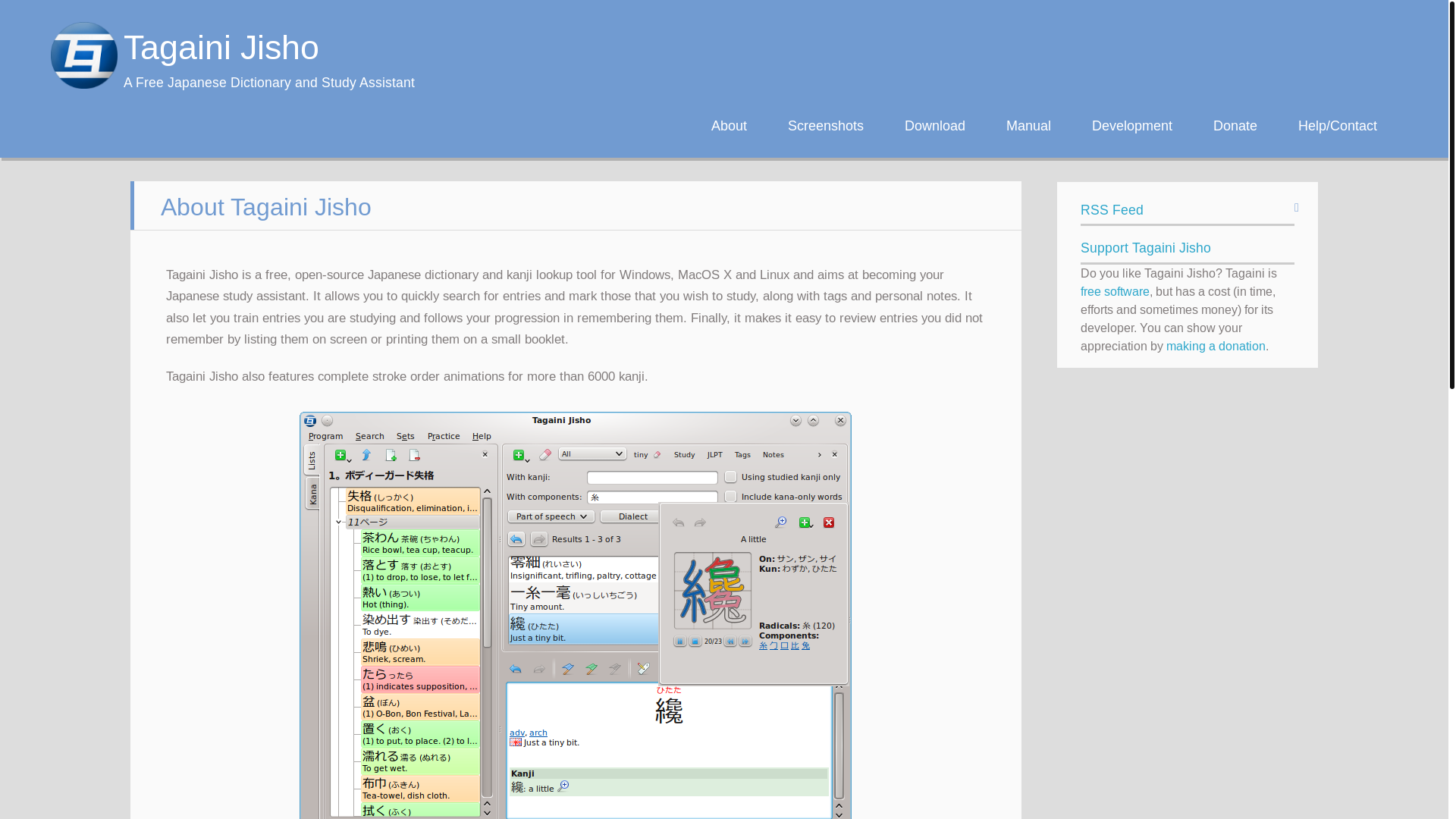Click green flag icon in detailed toolbar

pos(591,669)
